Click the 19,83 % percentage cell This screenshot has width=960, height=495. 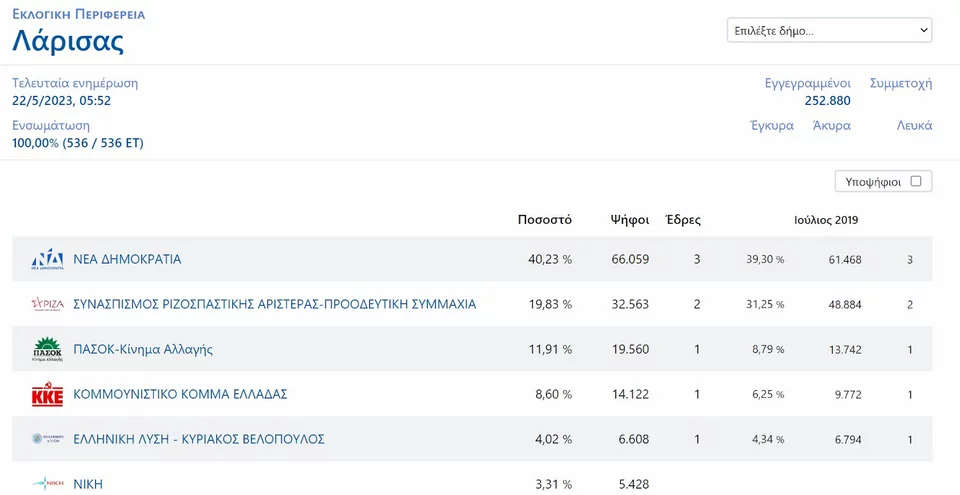click(x=550, y=304)
